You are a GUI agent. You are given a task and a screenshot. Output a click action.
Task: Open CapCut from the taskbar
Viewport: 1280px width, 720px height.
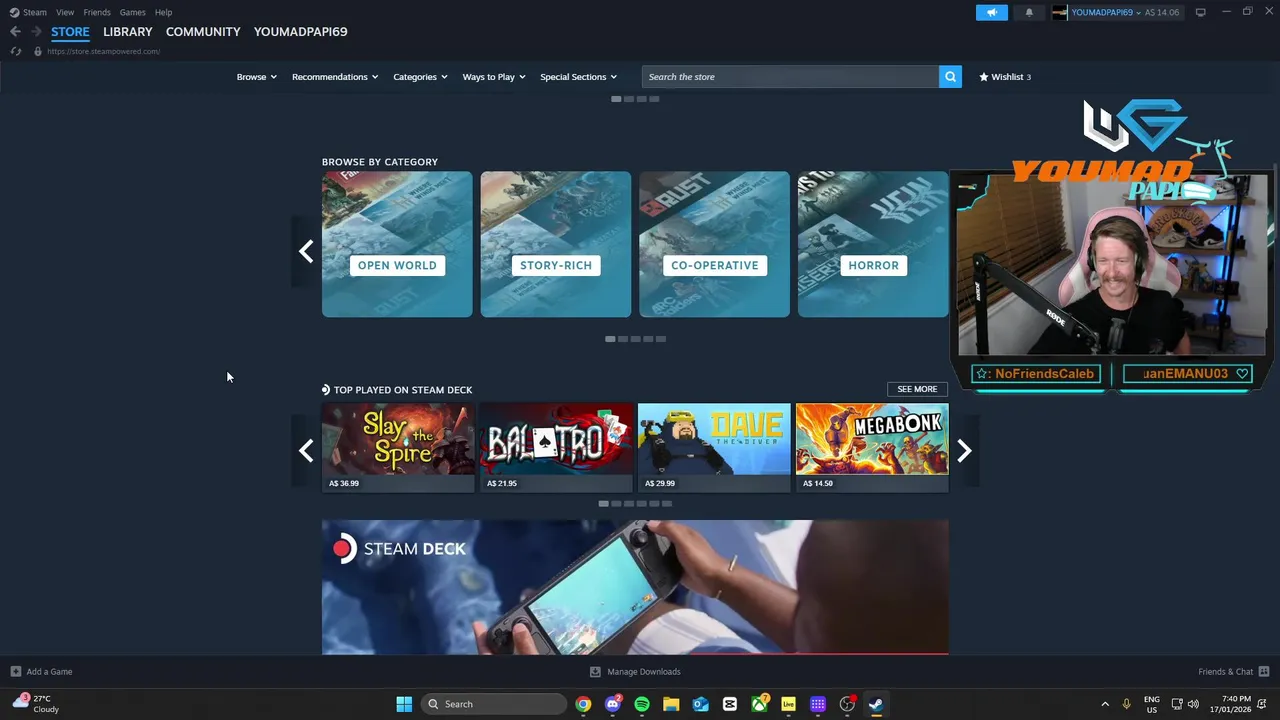point(730,704)
